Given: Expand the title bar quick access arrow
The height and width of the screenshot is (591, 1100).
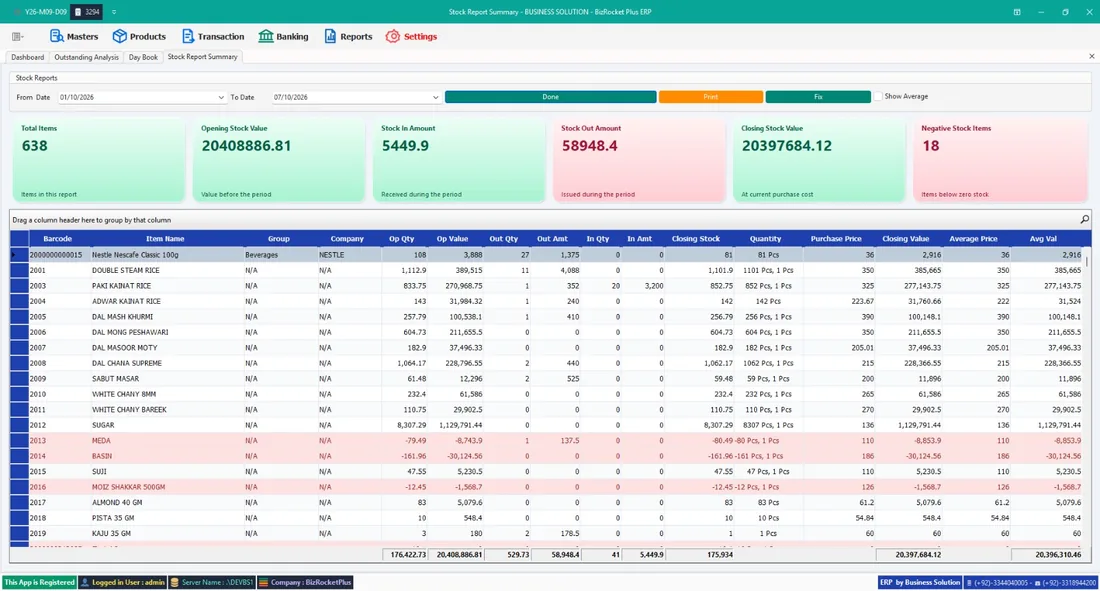Looking at the screenshot, I should (114, 12).
